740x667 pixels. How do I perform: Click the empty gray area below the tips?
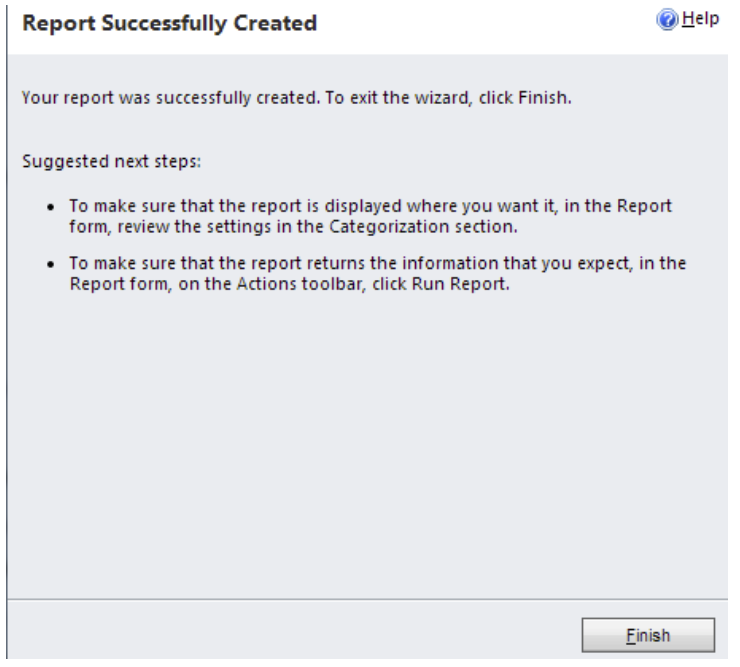click(368, 444)
